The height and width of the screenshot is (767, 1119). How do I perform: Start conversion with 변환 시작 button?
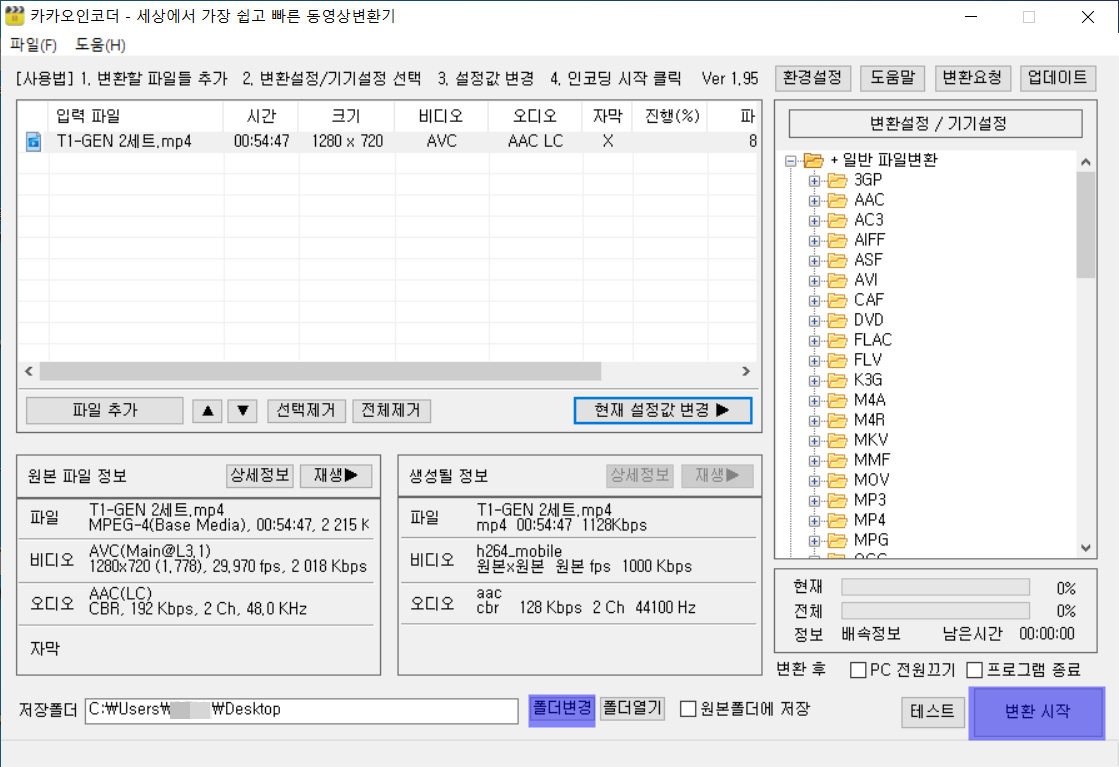1037,711
